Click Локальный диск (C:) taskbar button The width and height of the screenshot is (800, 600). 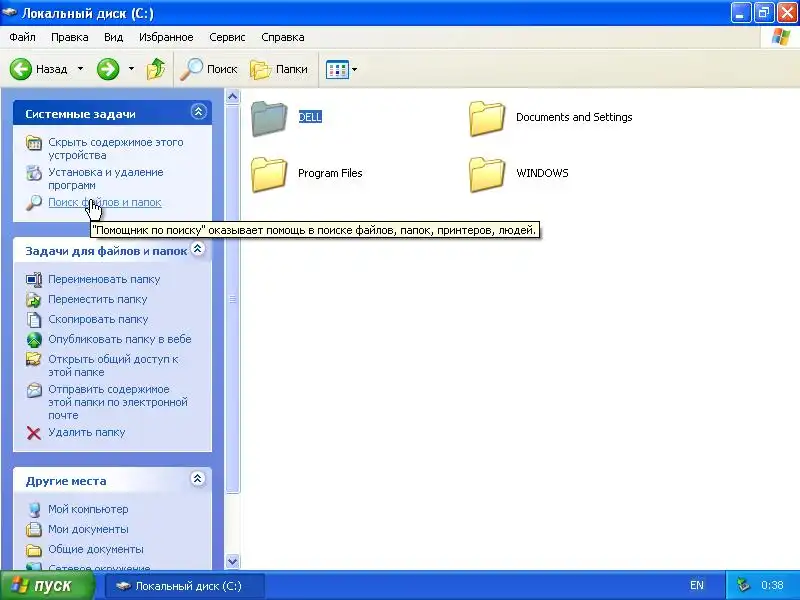(185, 586)
